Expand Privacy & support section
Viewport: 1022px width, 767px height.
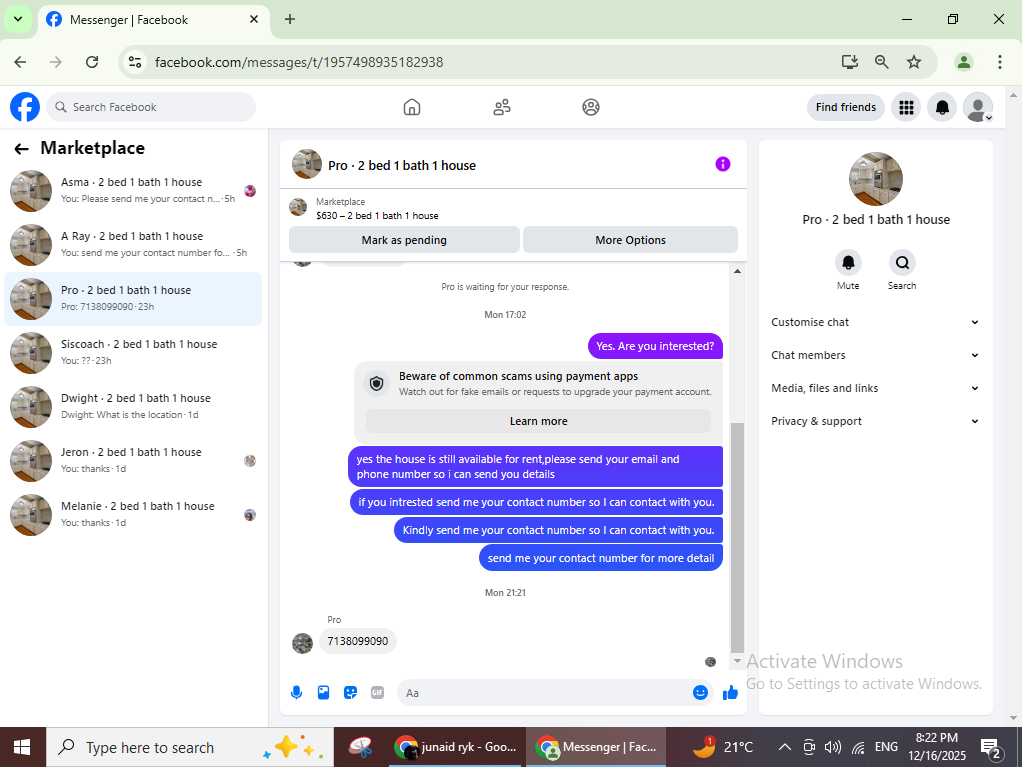point(875,421)
